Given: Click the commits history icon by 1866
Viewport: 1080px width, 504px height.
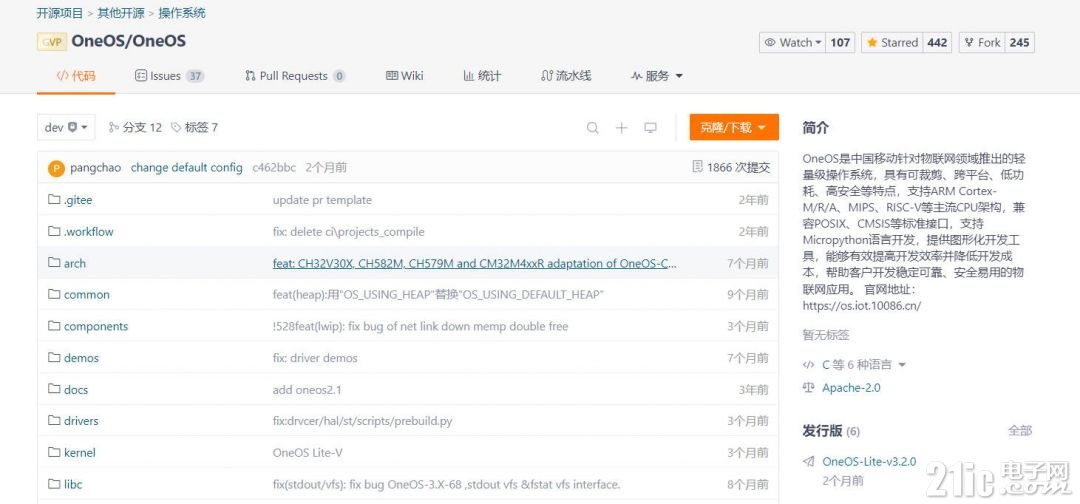Looking at the screenshot, I should 697,167.
